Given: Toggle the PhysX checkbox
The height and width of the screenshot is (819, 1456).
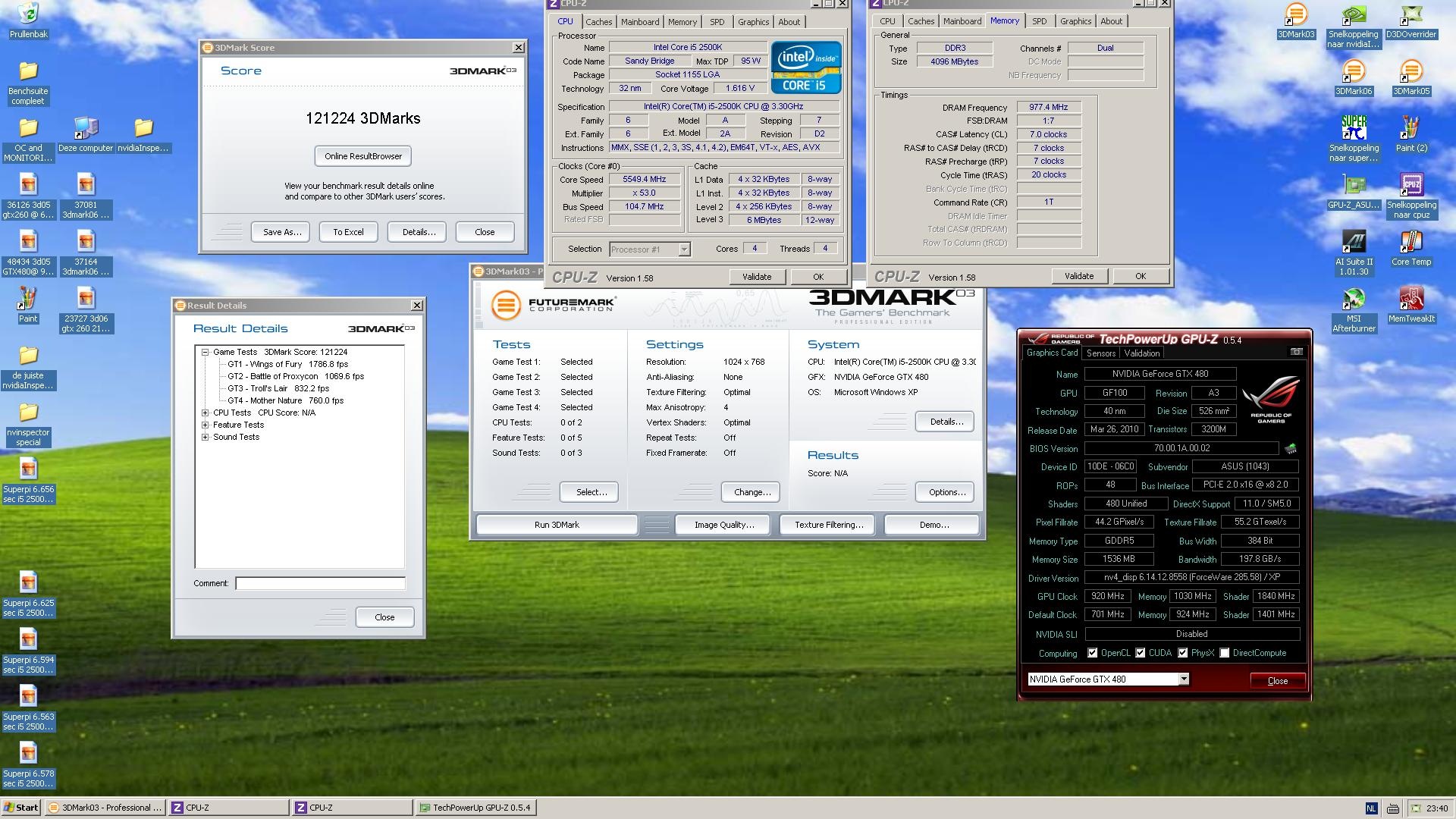Looking at the screenshot, I should coord(1182,653).
